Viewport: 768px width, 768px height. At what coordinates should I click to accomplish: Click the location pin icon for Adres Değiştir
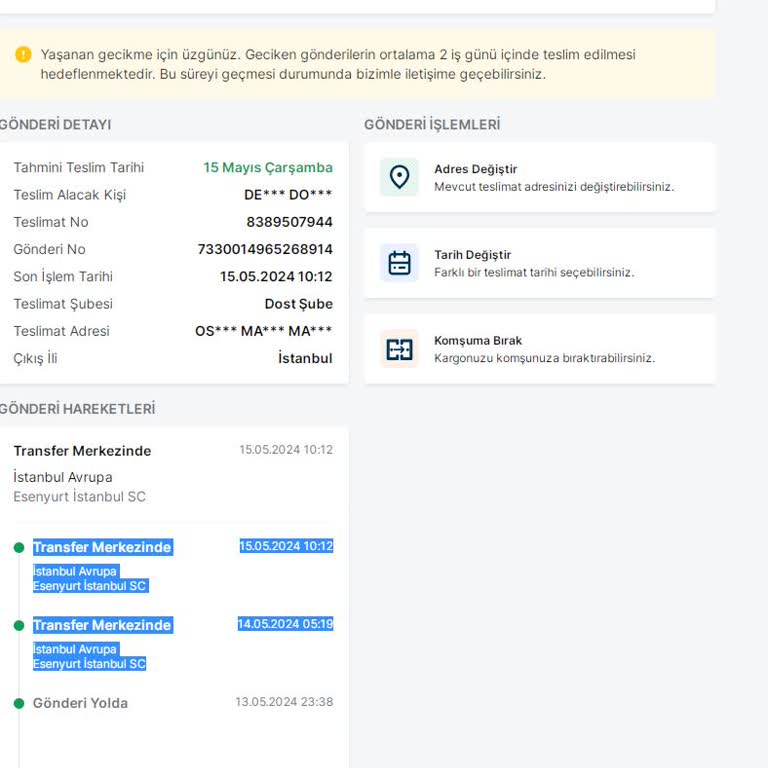tap(399, 177)
